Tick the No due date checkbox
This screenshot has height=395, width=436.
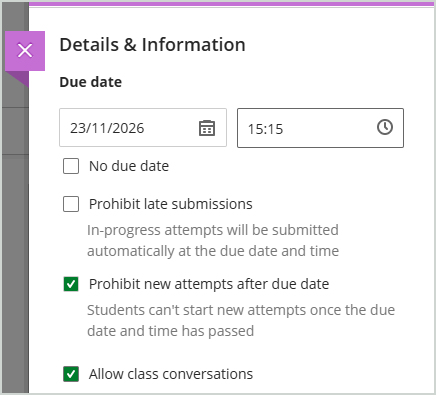click(x=71, y=166)
